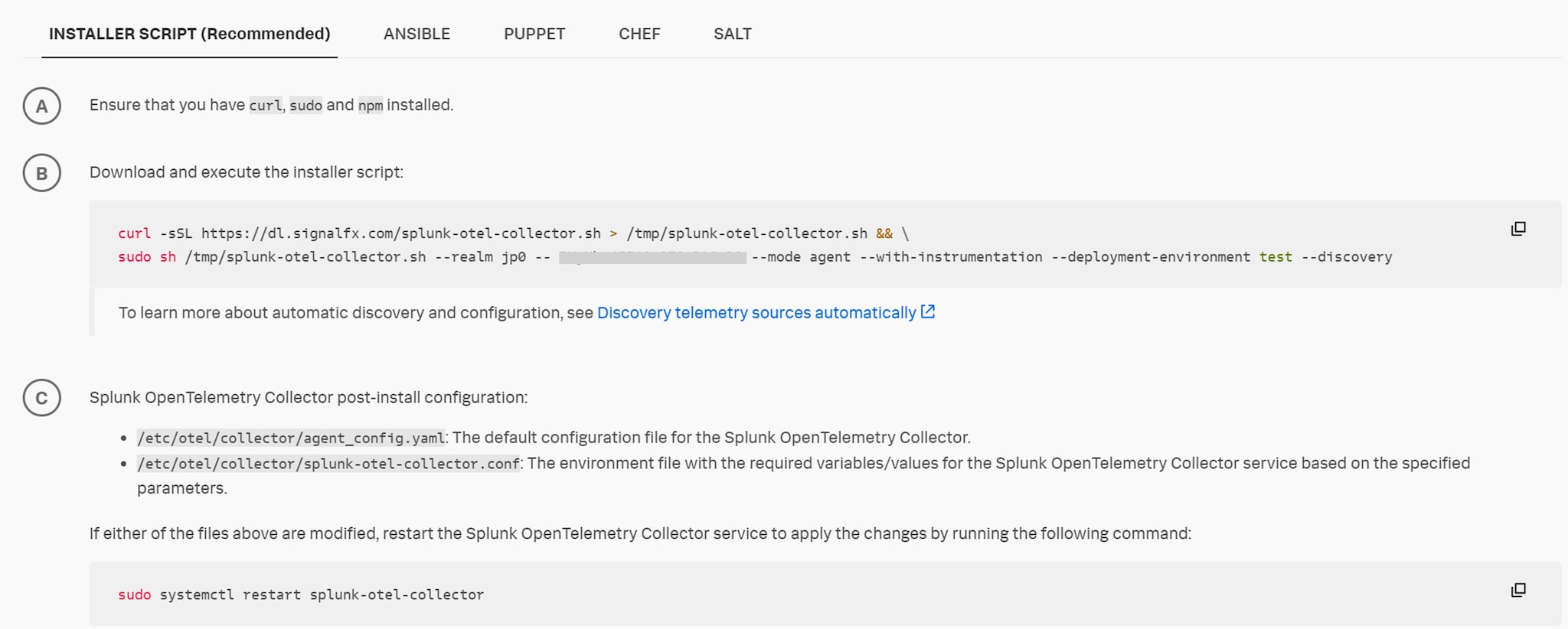1568x629 pixels.
Task: Switch to the PUPPET tab
Action: point(534,34)
